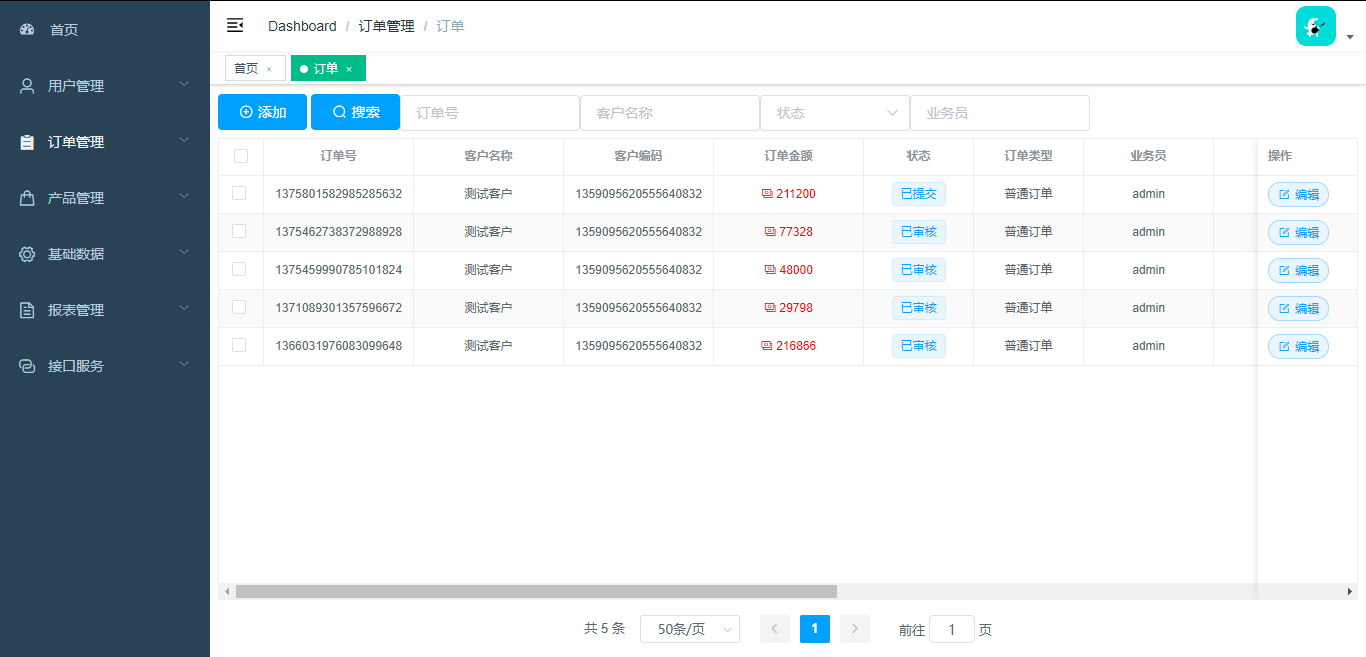The width and height of the screenshot is (1366, 657).
Task: Close the 首页 tab with its x
Action: click(x=269, y=69)
